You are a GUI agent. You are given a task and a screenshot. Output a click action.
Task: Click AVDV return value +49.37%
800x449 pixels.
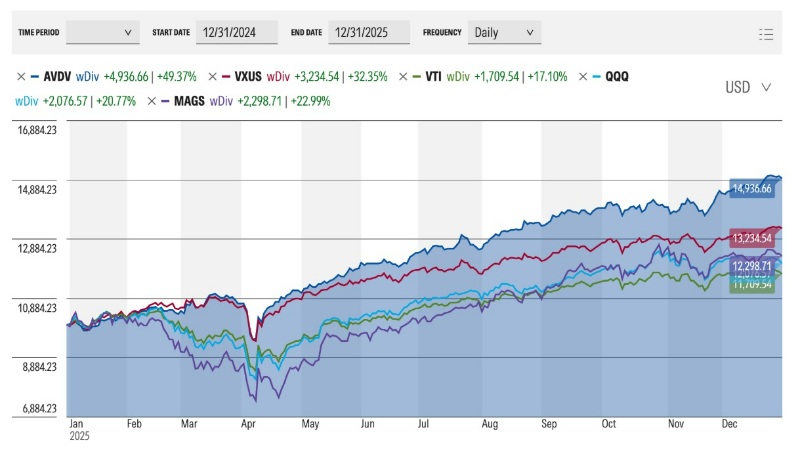(177, 77)
